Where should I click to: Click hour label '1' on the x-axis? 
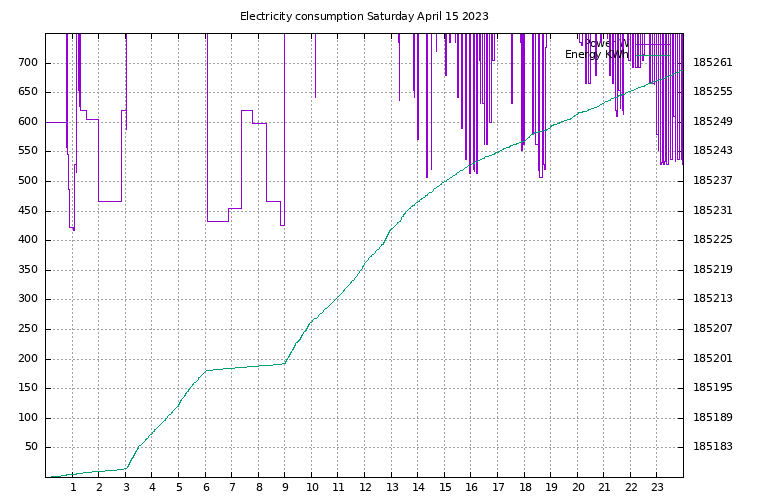(x=73, y=487)
